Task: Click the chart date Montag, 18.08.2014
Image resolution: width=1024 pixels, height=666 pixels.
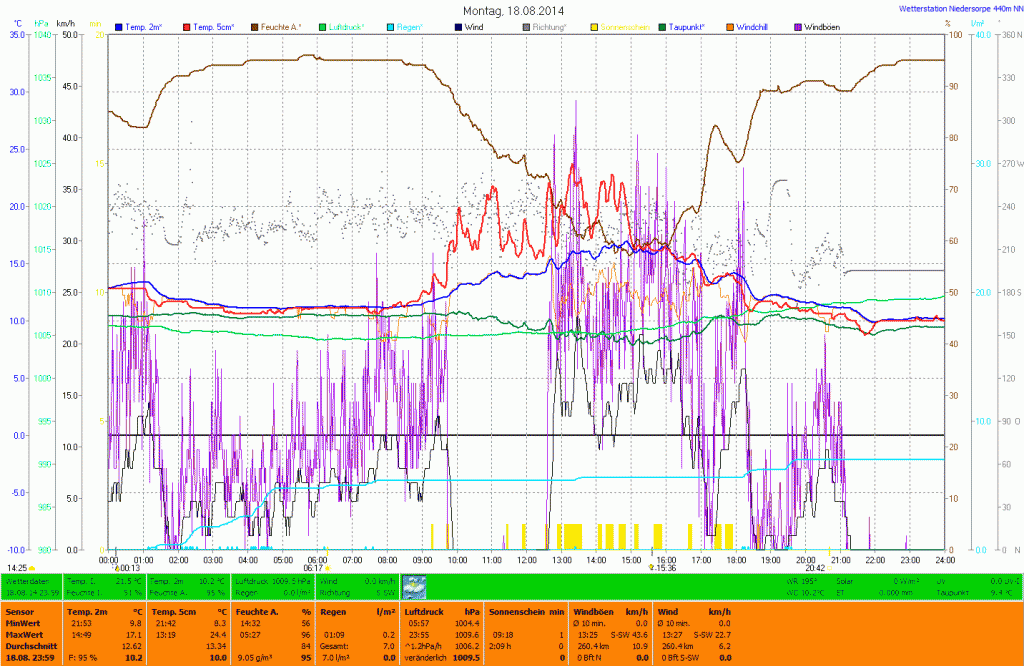Action: click(x=512, y=9)
